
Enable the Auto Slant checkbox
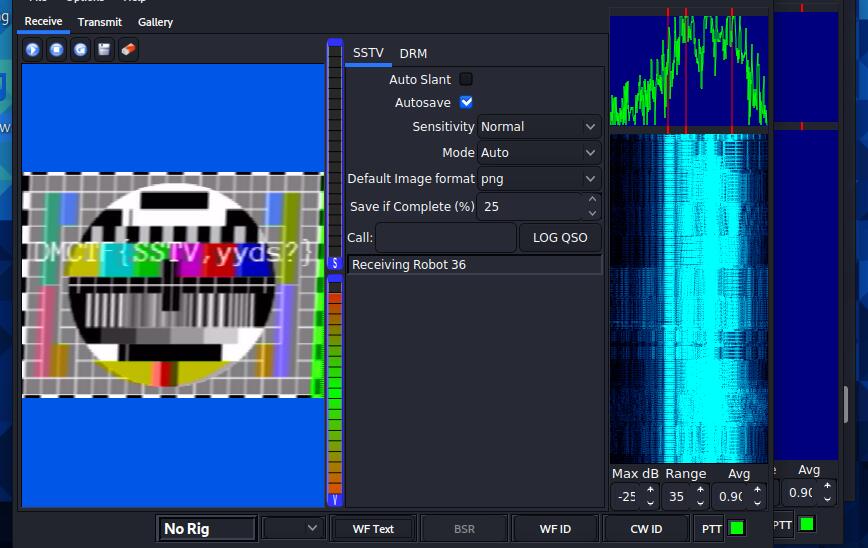(x=466, y=79)
